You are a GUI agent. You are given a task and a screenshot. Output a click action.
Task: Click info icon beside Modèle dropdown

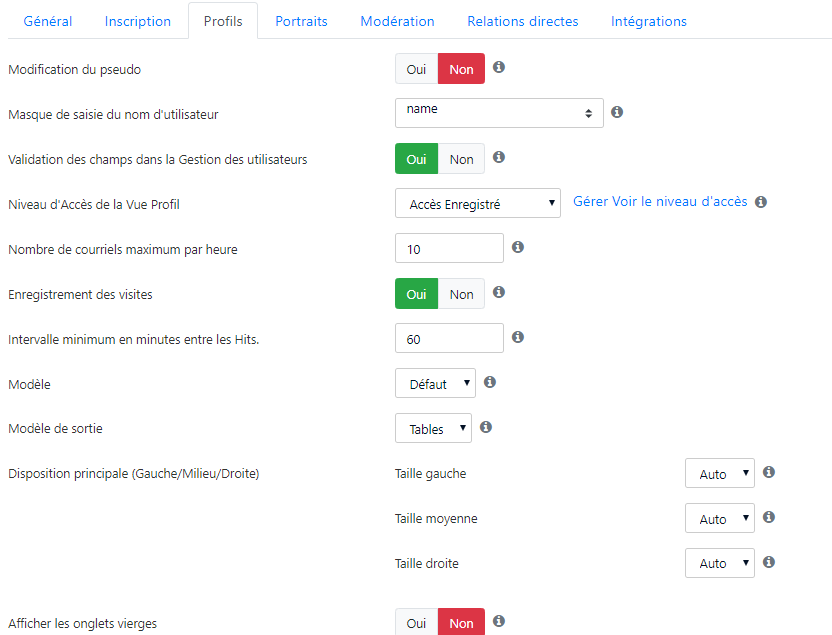pos(490,382)
